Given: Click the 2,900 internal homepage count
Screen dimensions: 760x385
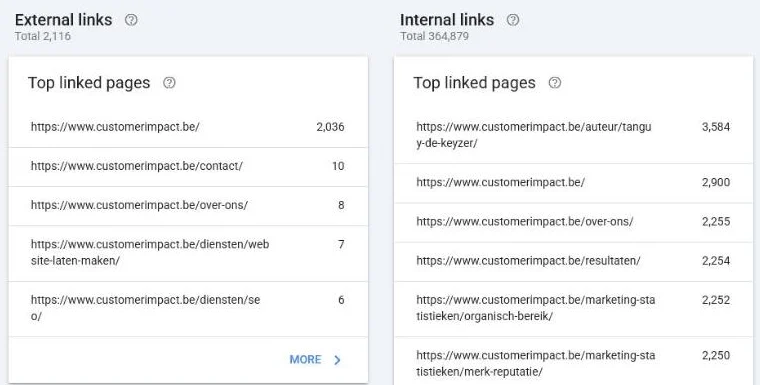Looking at the screenshot, I should [x=716, y=182].
